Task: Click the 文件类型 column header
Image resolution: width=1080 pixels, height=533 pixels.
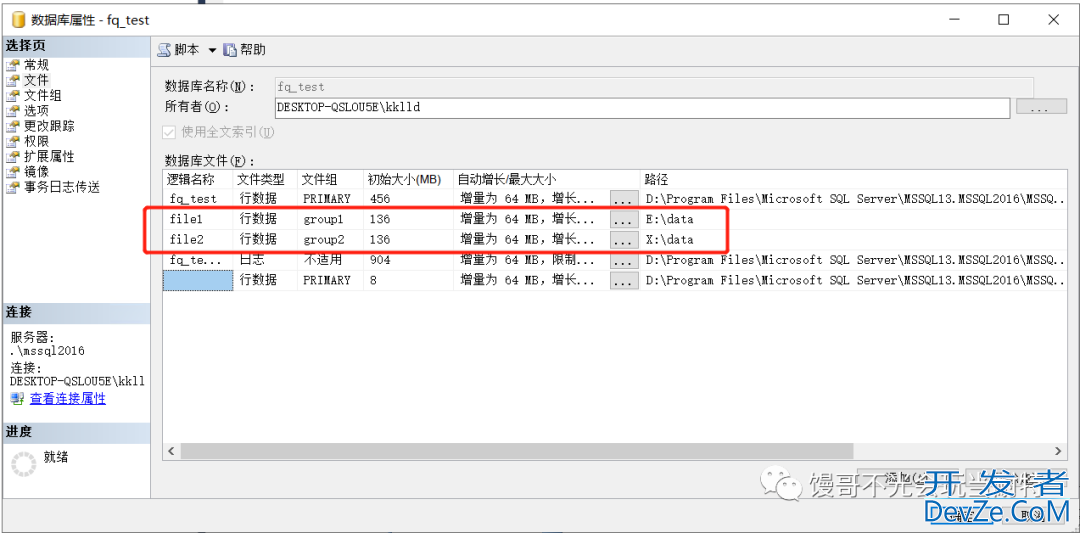Action: 265,179
